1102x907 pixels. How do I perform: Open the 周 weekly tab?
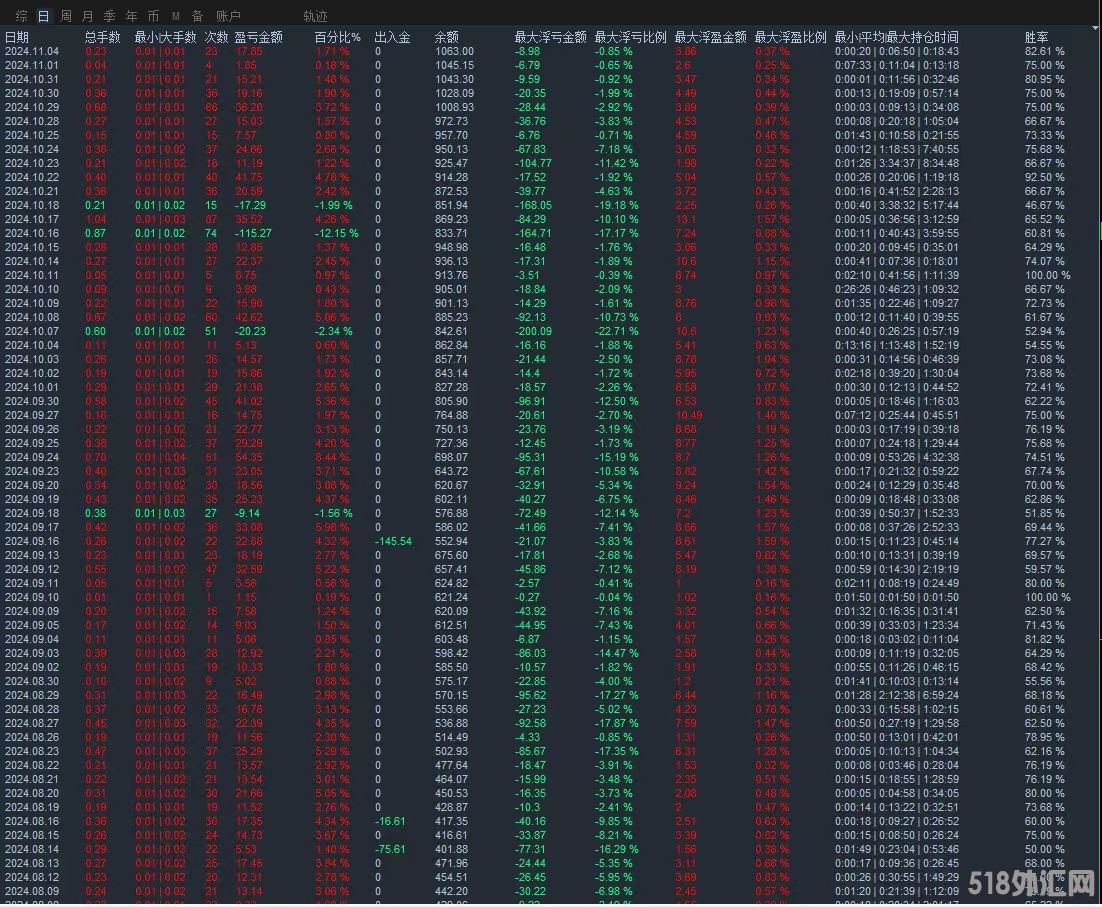(65, 15)
